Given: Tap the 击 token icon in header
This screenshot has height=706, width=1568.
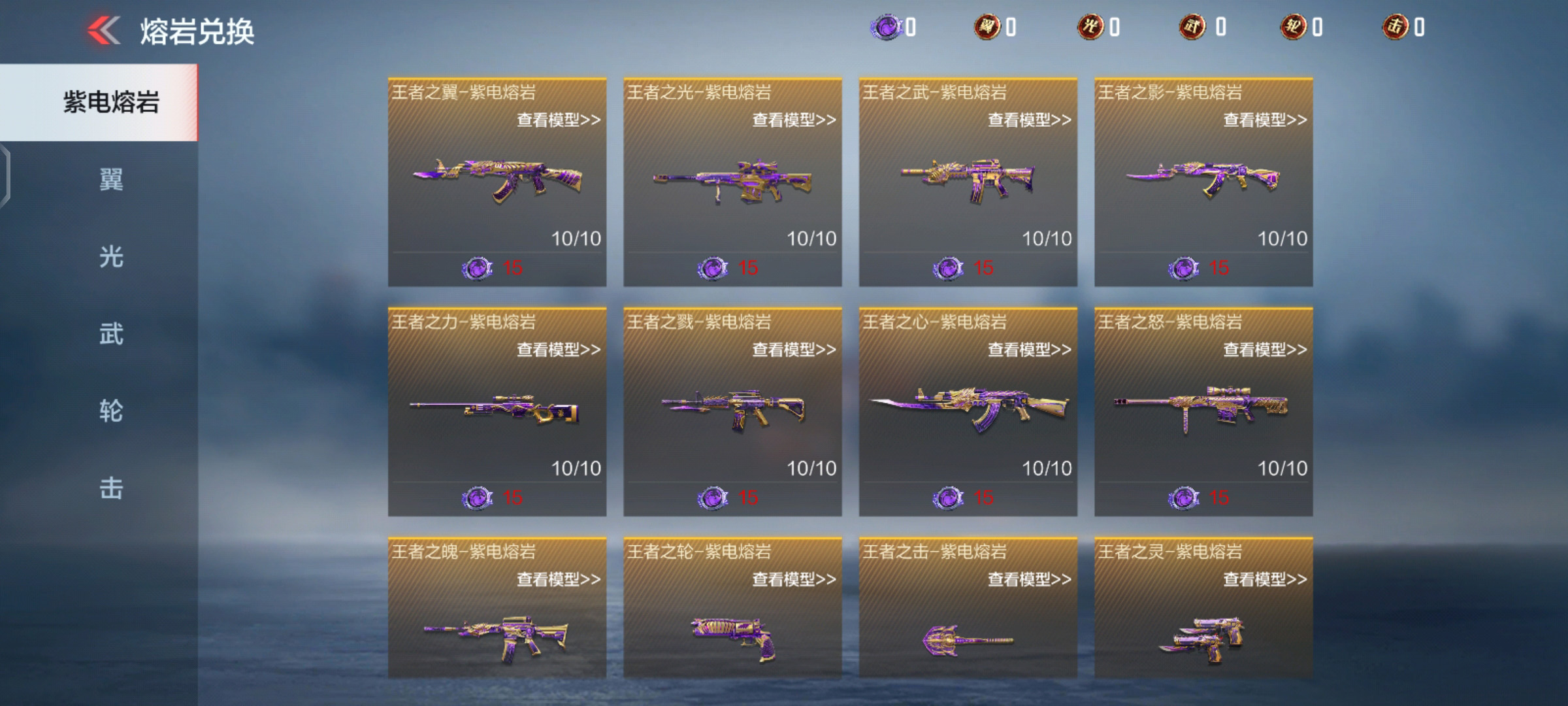Looking at the screenshot, I should (x=1396, y=27).
